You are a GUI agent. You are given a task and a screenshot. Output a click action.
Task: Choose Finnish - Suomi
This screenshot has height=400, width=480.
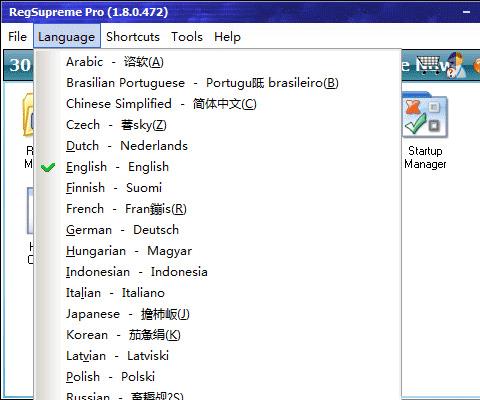[218, 188]
